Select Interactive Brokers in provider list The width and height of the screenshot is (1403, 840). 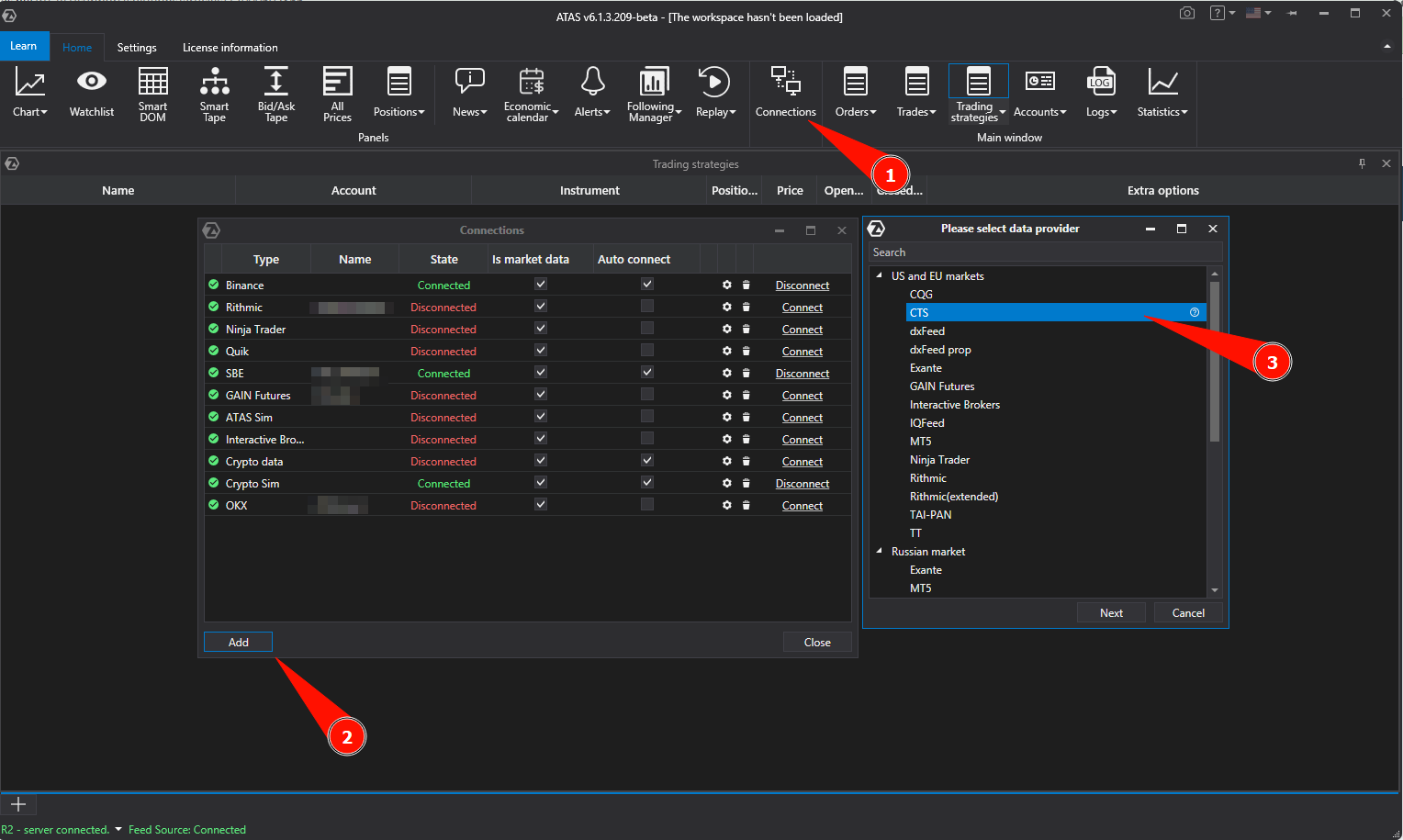[955, 405]
